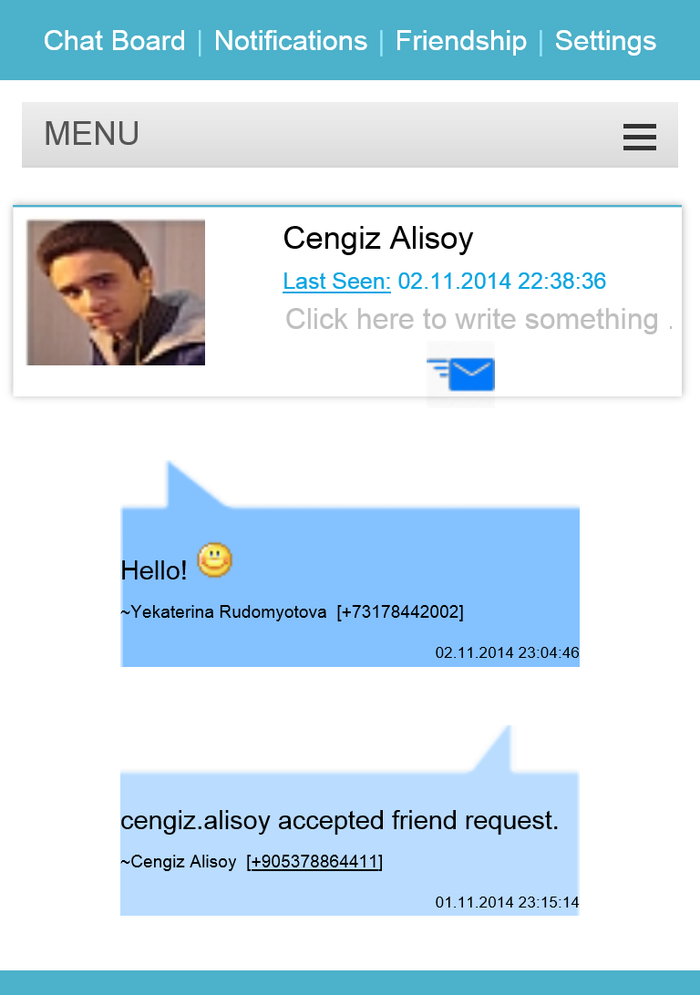The height and width of the screenshot is (995, 700).
Task: Open the Chat Board tab
Action: tap(114, 41)
